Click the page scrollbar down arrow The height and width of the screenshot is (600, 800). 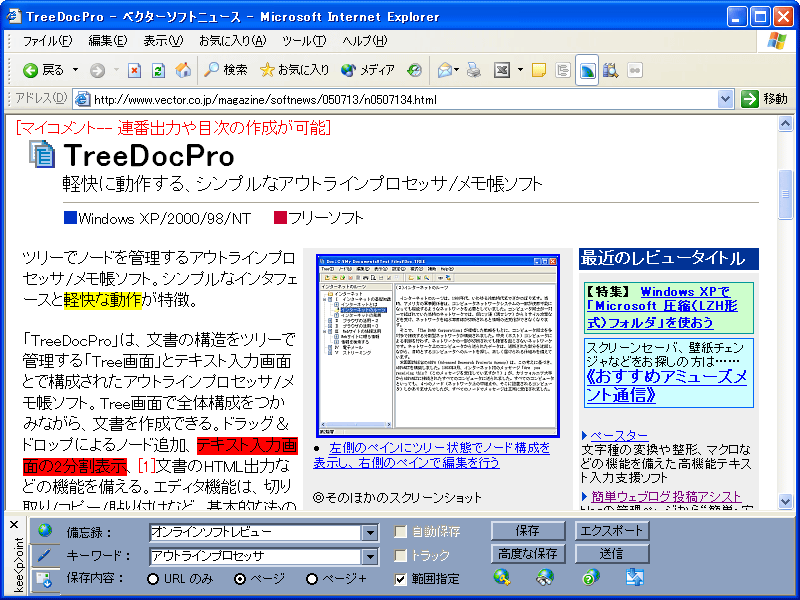[785, 502]
